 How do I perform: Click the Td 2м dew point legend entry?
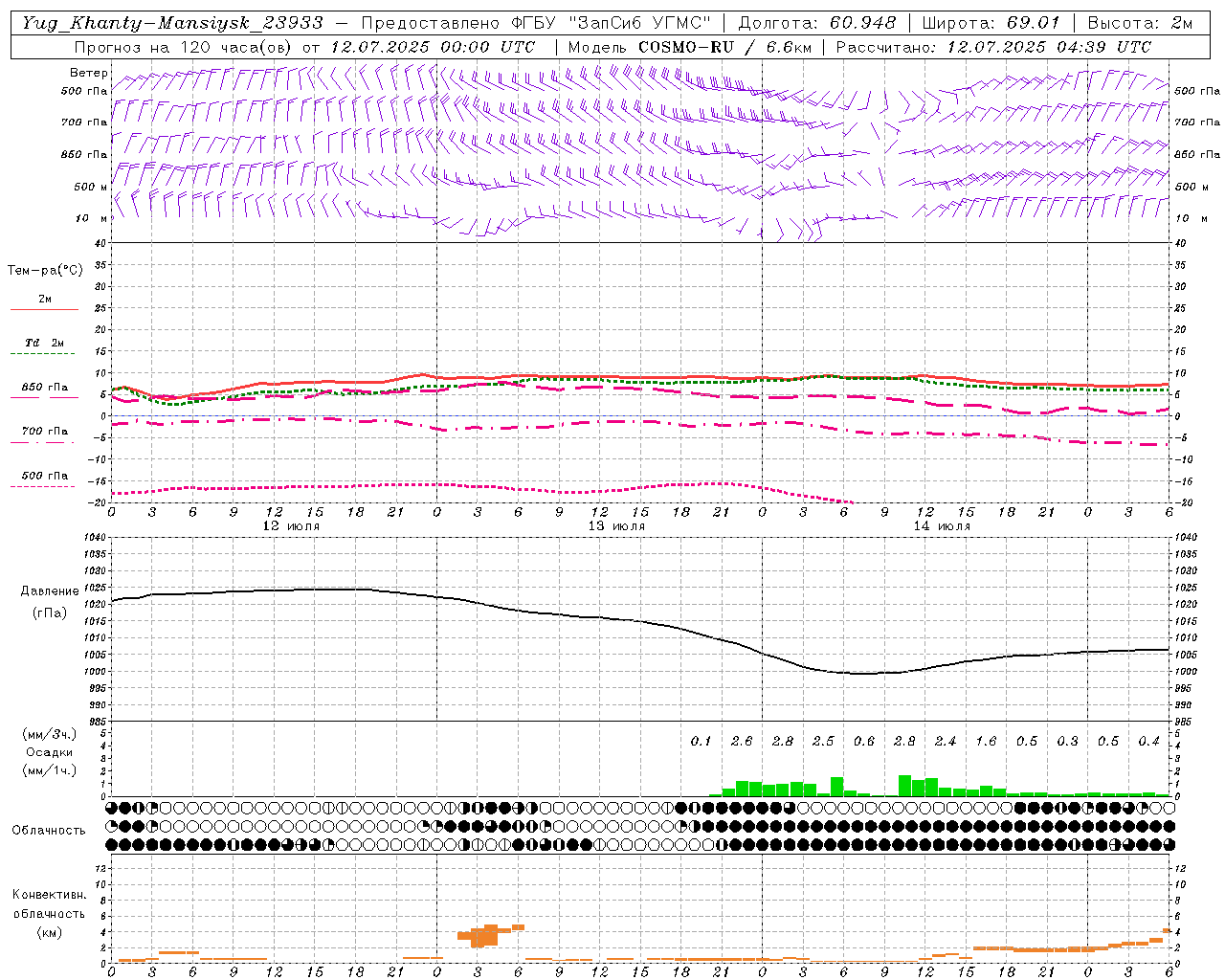click(45, 343)
